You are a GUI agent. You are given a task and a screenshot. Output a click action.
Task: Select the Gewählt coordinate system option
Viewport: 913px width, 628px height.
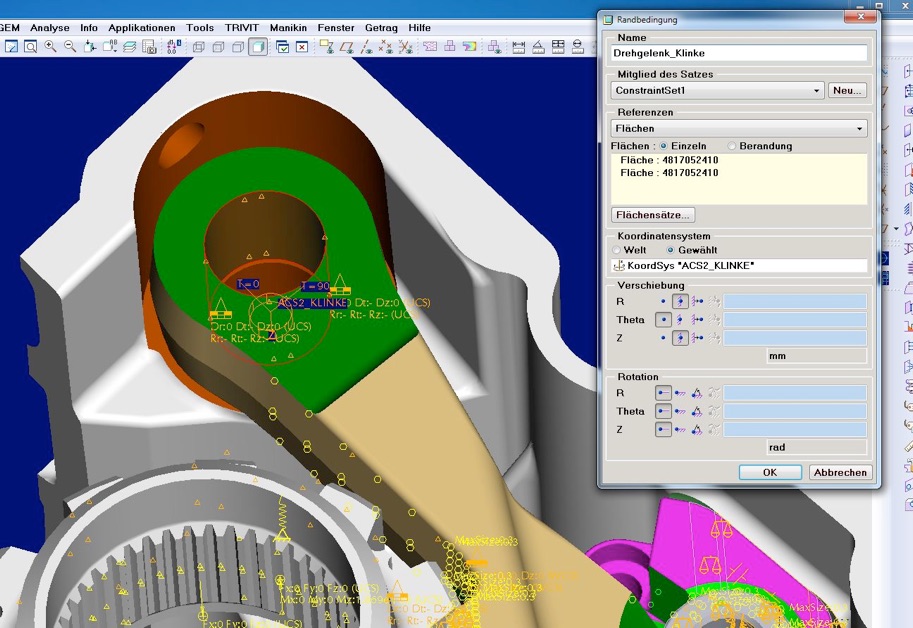click(671, 250)
